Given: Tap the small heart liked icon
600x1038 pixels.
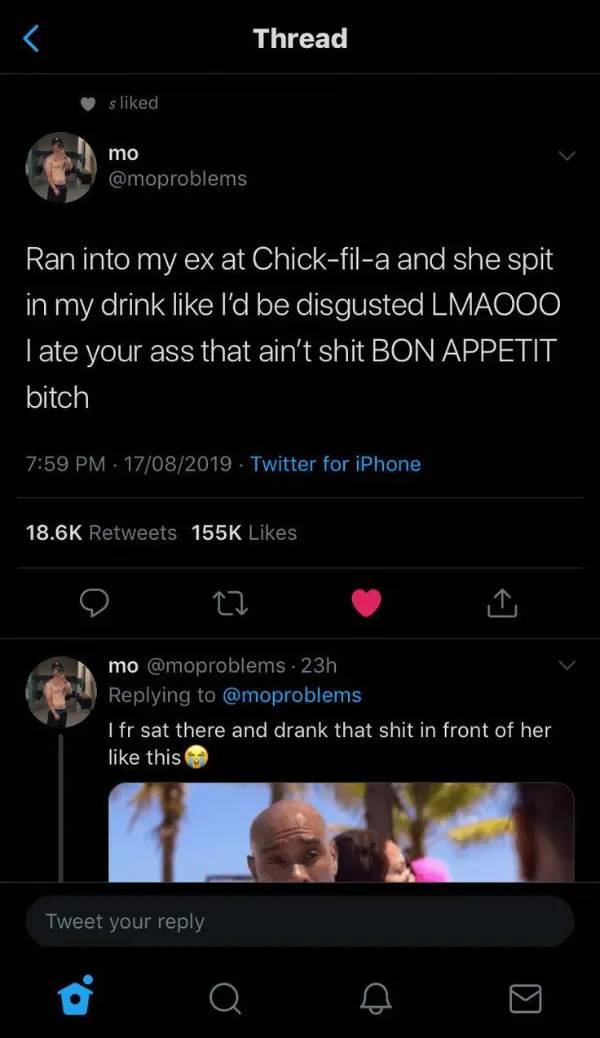Looking at the screenshot, I should pos(88,103).
